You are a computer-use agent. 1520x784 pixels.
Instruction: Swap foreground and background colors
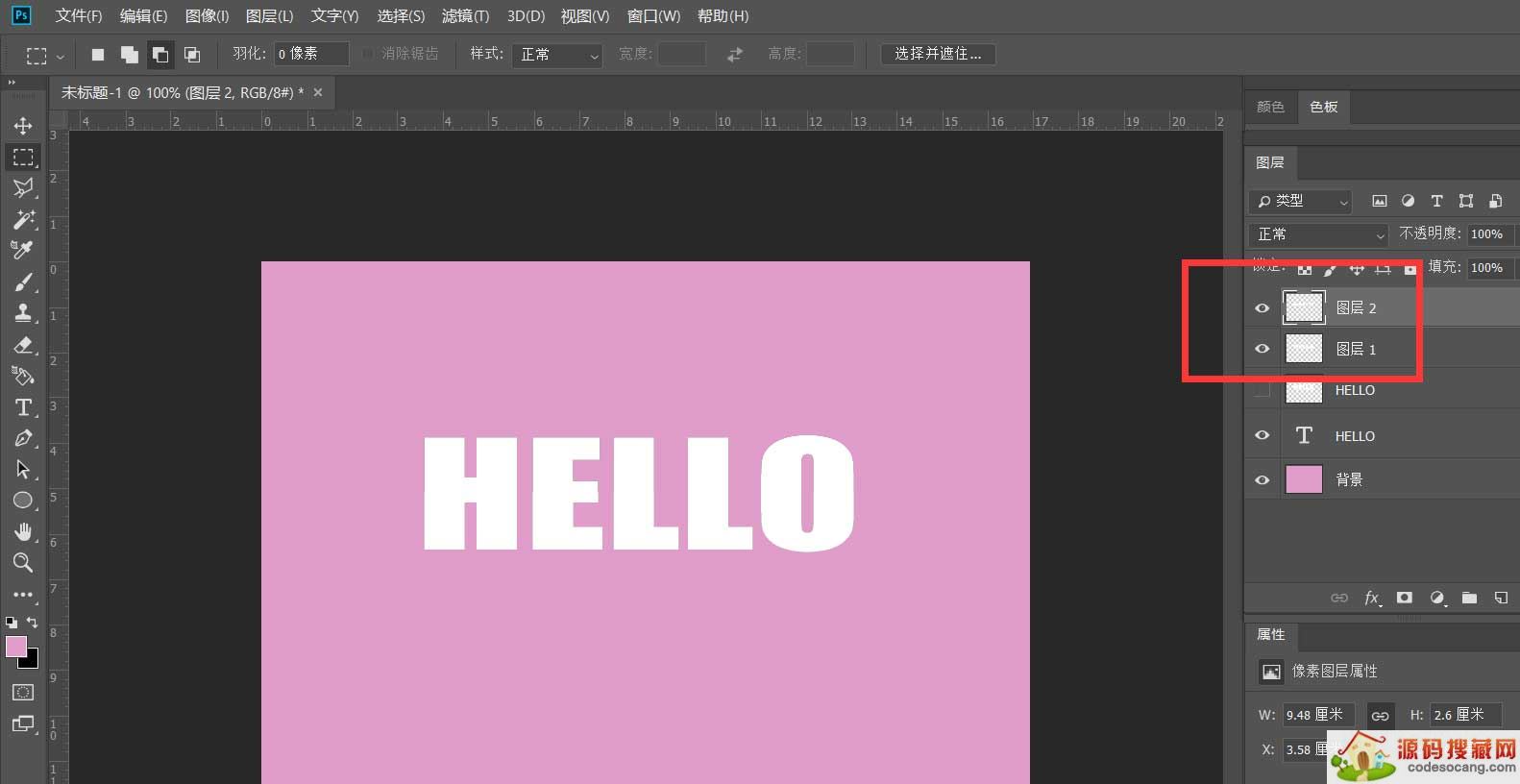(33, 623)
